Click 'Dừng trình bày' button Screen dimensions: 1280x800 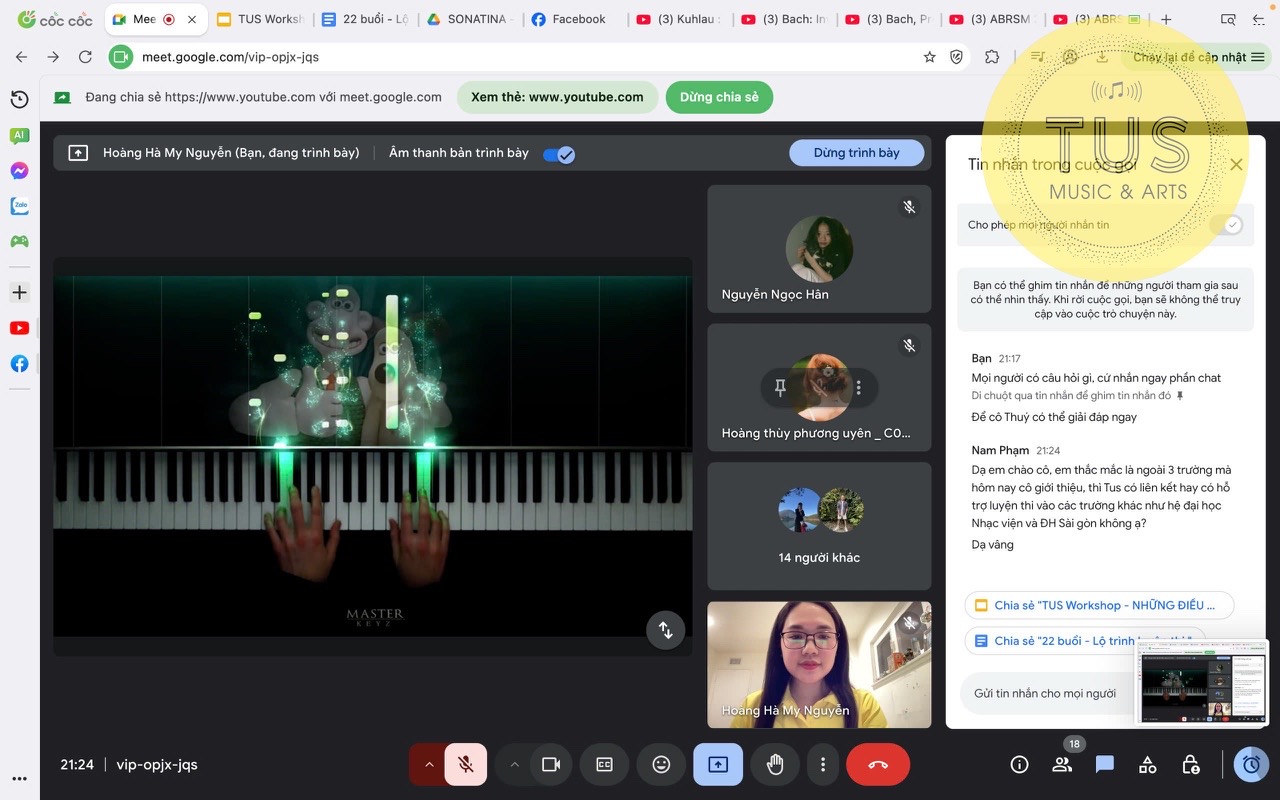click(x=856, y=153)
